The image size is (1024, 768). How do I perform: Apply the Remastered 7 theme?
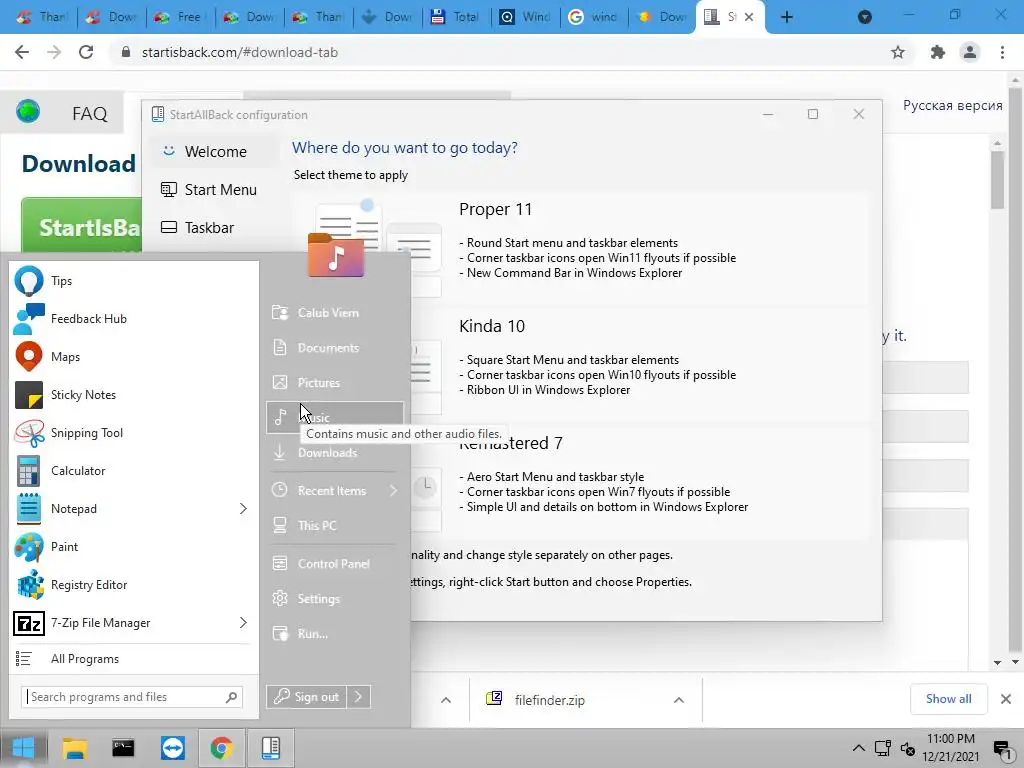click(581, 481)
